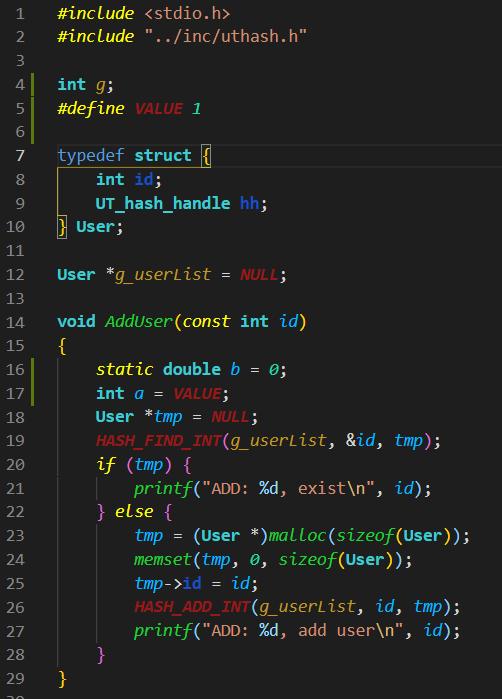This screenshot has height=699, width=502.
Task: Click the static keyword on line 16
Action: (124, 370)
